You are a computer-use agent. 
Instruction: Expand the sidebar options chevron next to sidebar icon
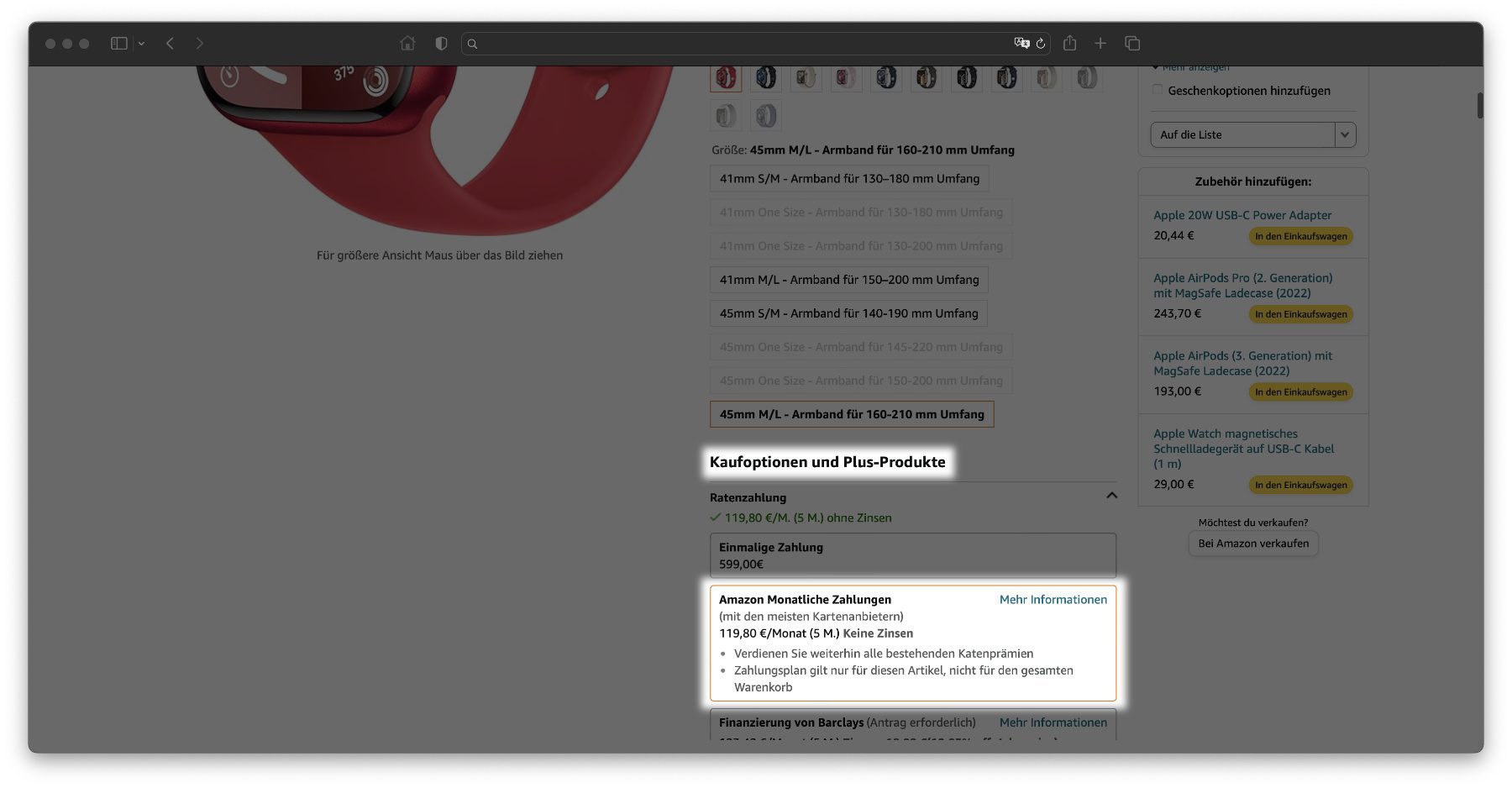(141, 44)
